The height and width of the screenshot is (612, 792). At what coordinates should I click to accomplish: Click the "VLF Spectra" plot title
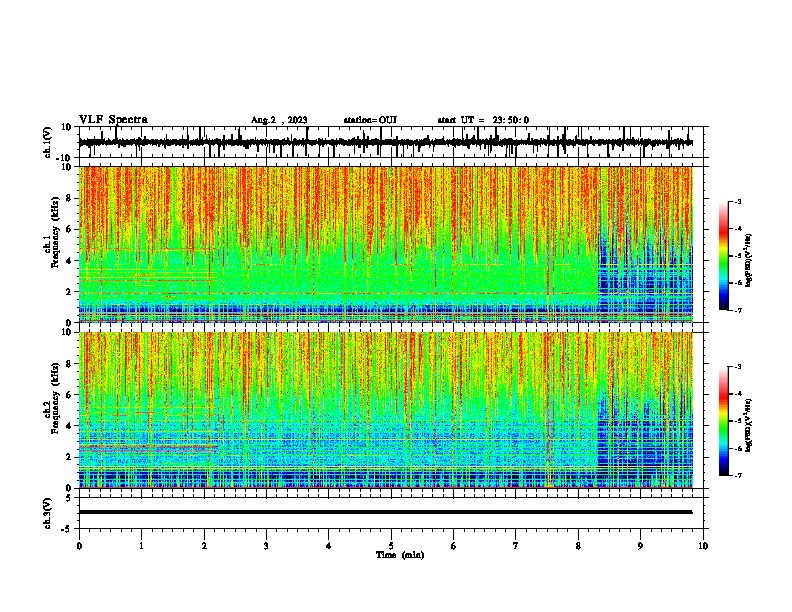113,120
